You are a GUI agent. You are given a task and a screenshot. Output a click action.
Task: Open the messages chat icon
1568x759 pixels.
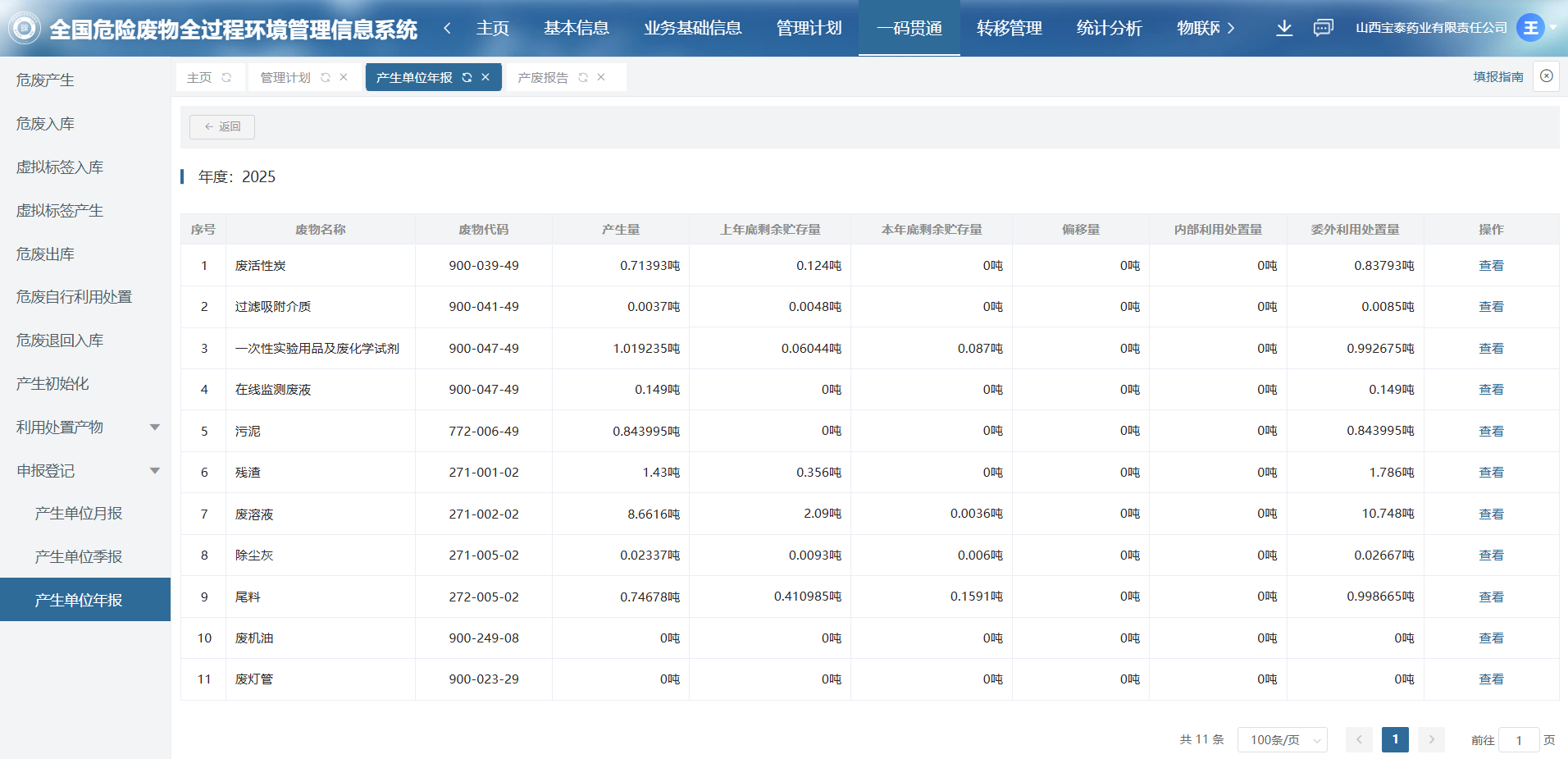tap(1323, 28)
